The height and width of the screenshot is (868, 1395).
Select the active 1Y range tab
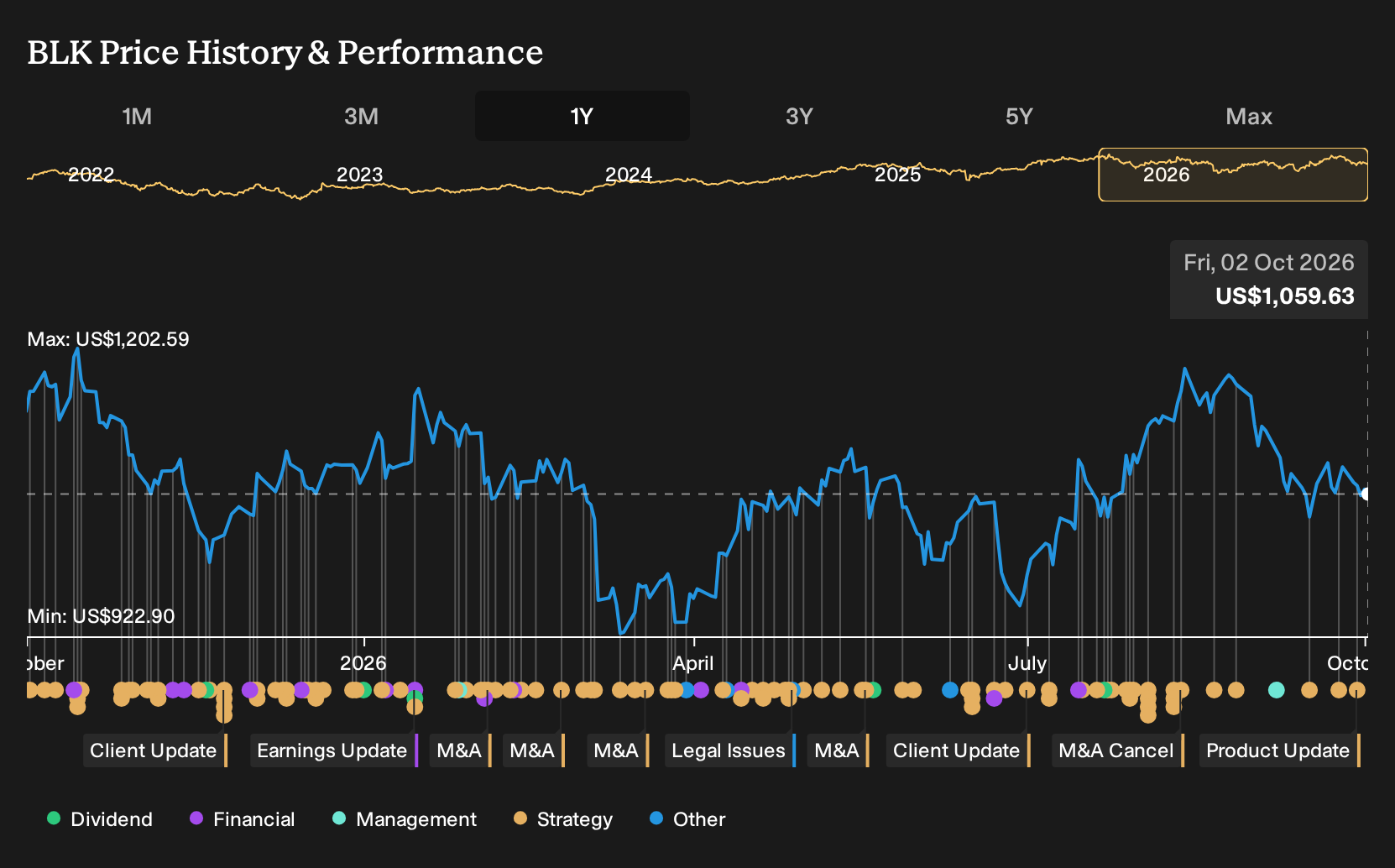pyautogui.click(x=583, y=116)
